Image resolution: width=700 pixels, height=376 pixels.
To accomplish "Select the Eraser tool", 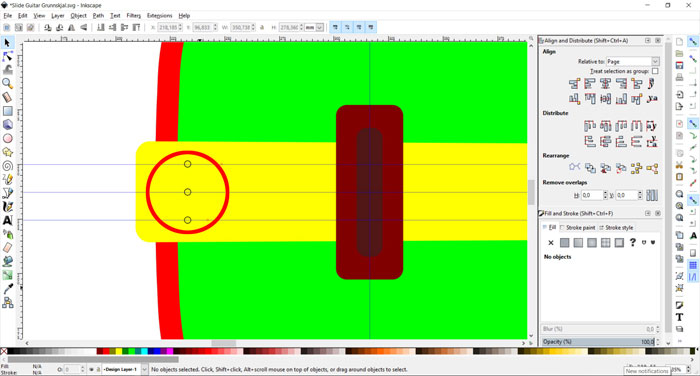I will pos(7,248).
